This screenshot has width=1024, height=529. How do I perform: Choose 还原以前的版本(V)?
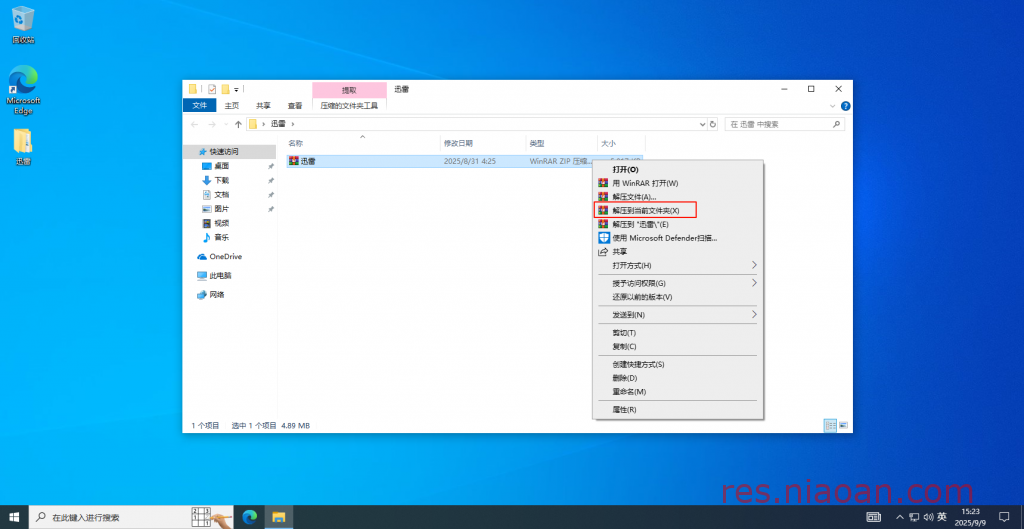point(678,297)
